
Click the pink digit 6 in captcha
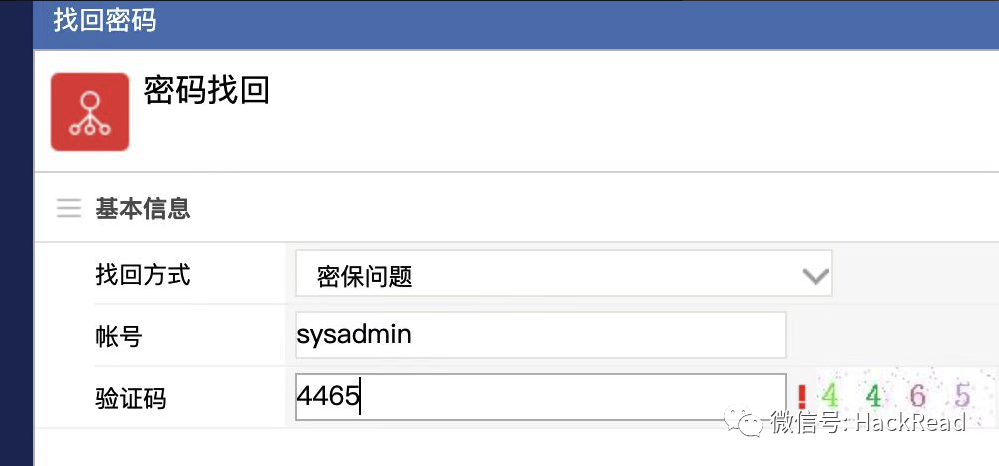click(917, 396)
